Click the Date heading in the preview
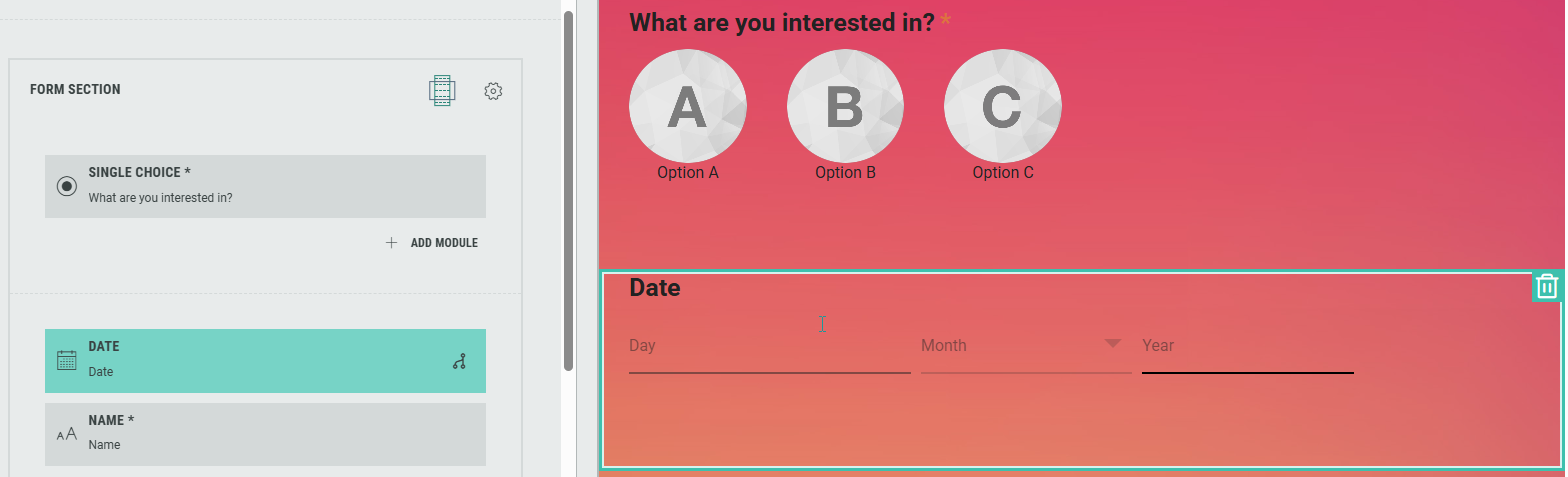The image size is (1568, 477). pos(655,288)
